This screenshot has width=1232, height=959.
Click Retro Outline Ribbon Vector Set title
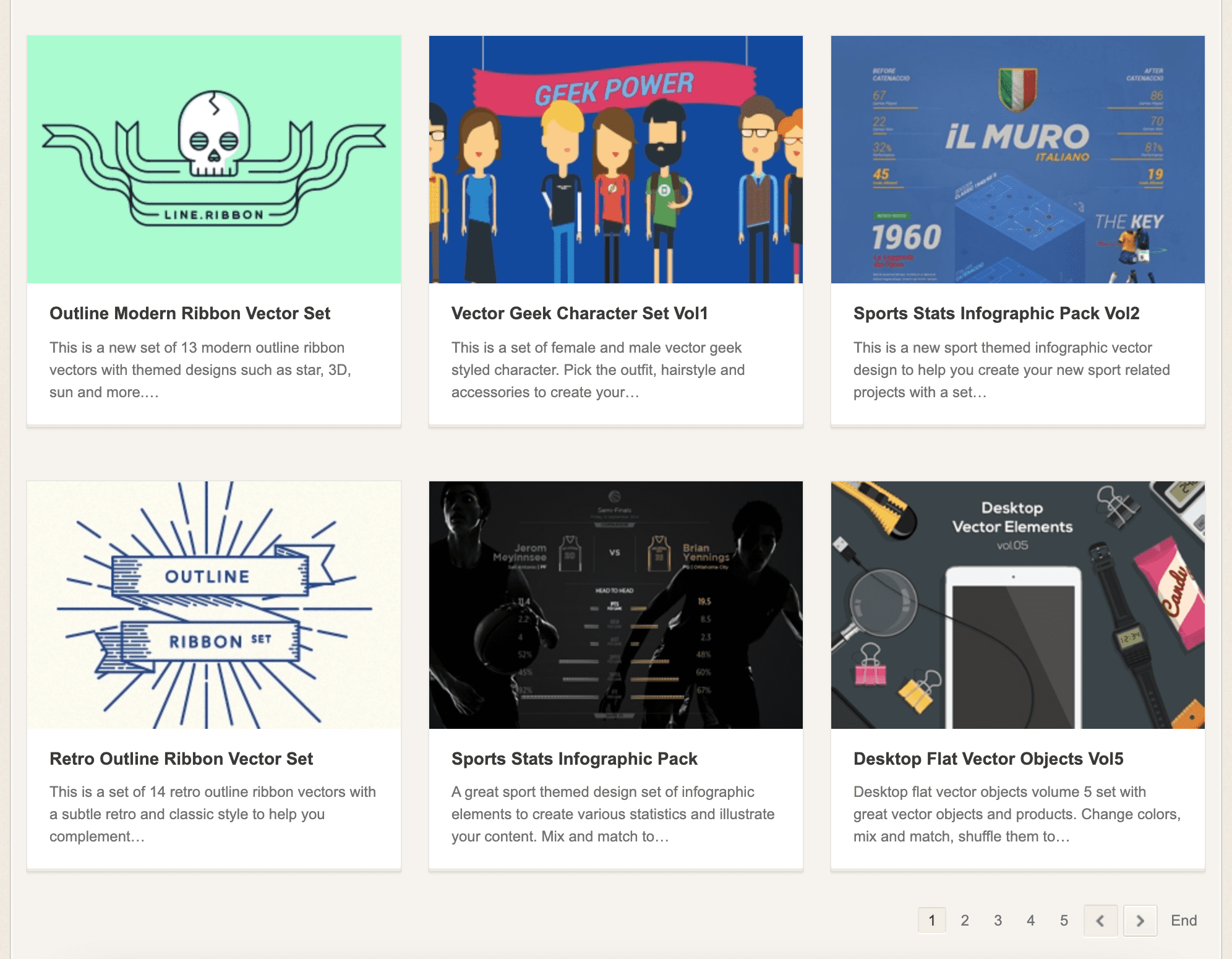coord(181,759)
